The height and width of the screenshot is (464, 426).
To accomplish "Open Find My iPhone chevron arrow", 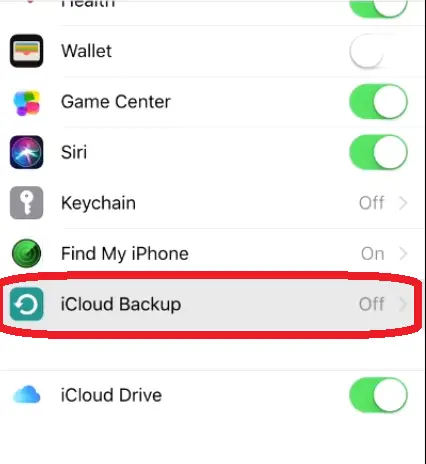I will (x=403, y=254).
